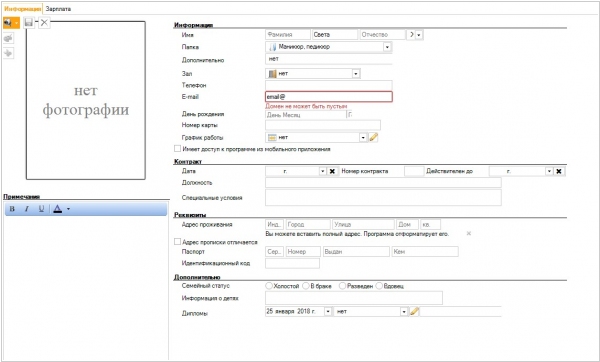The width and height of the screenshot is (600, 362).
Task: Apply font color with the A icon
Action: point(57,209)
